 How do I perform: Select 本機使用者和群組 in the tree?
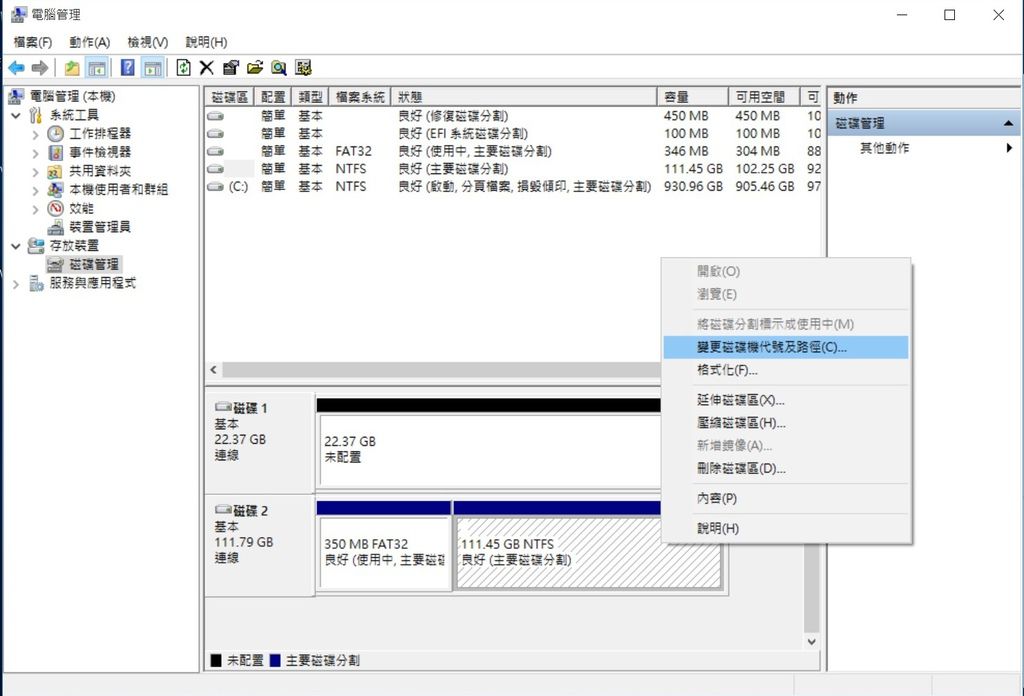coord(119,189)
